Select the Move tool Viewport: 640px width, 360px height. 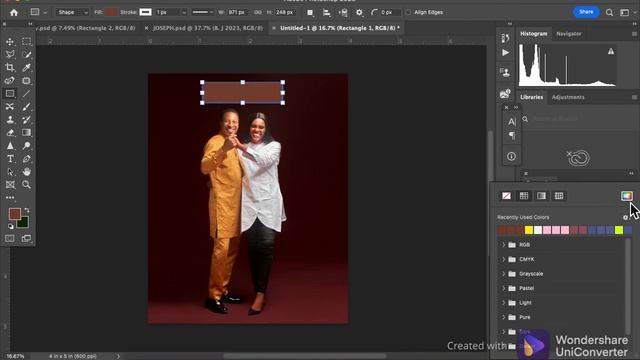tap(10, 42)
